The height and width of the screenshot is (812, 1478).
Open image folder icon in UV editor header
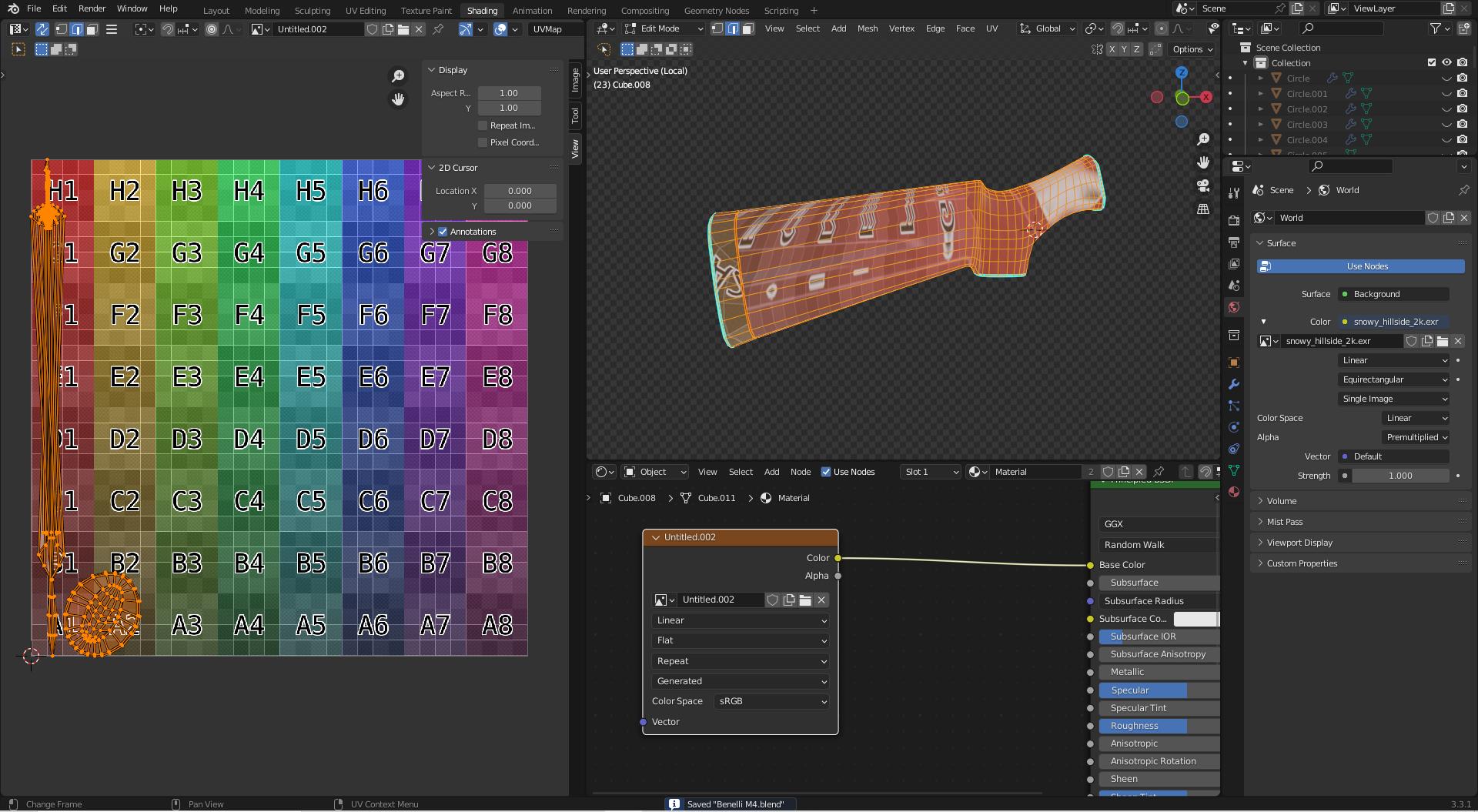(403, 29)
